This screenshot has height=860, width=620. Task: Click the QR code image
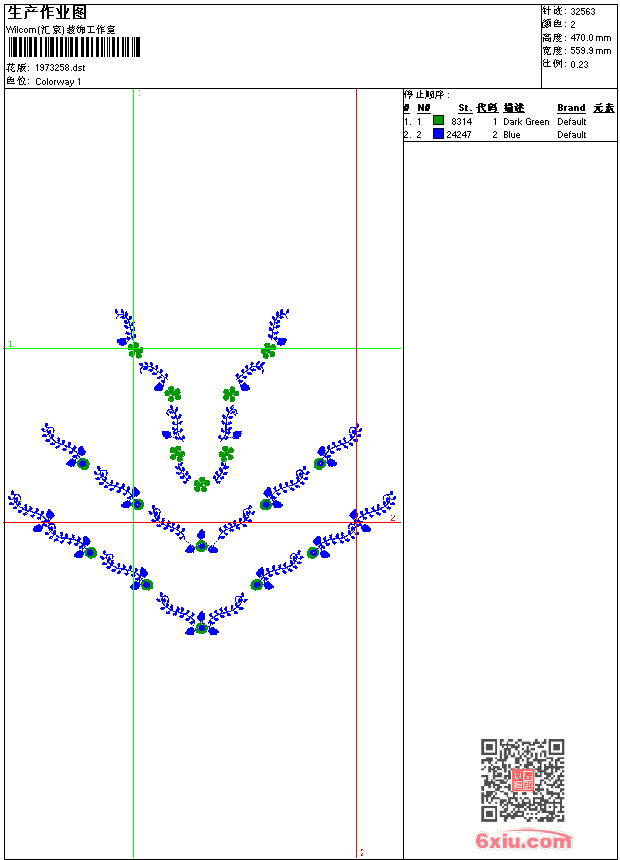[523, 780]
